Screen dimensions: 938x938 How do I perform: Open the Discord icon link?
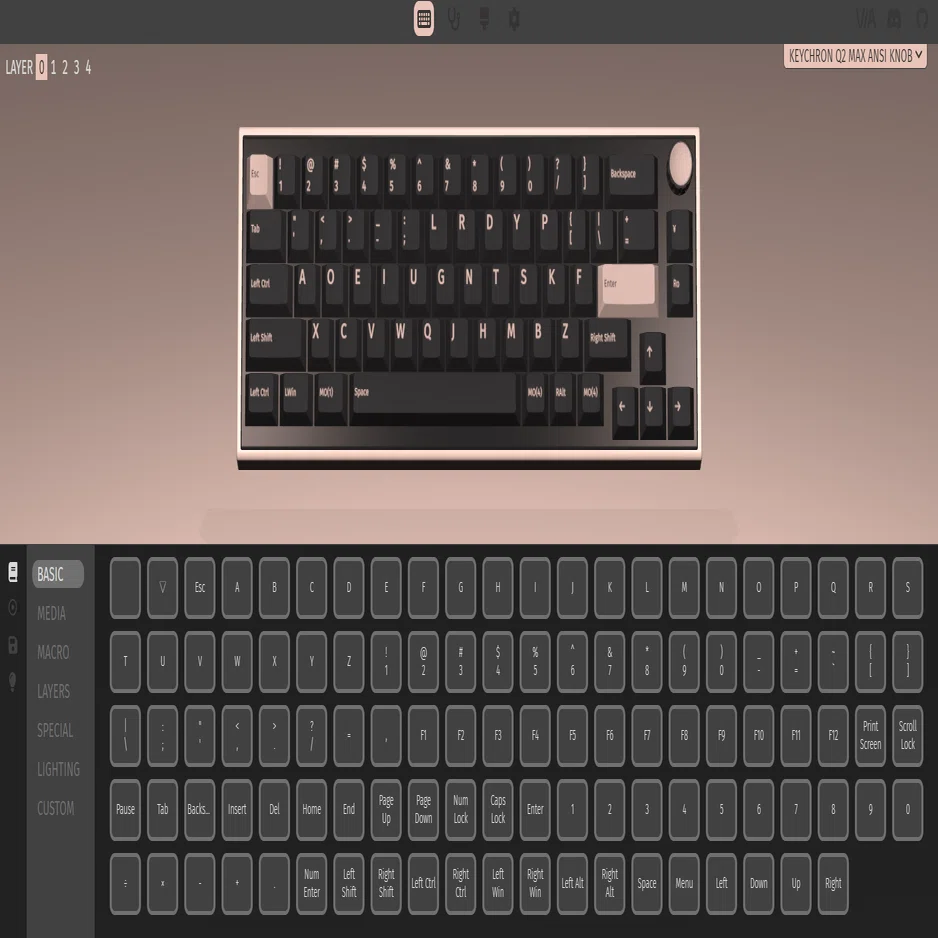[x=894, y=19]
